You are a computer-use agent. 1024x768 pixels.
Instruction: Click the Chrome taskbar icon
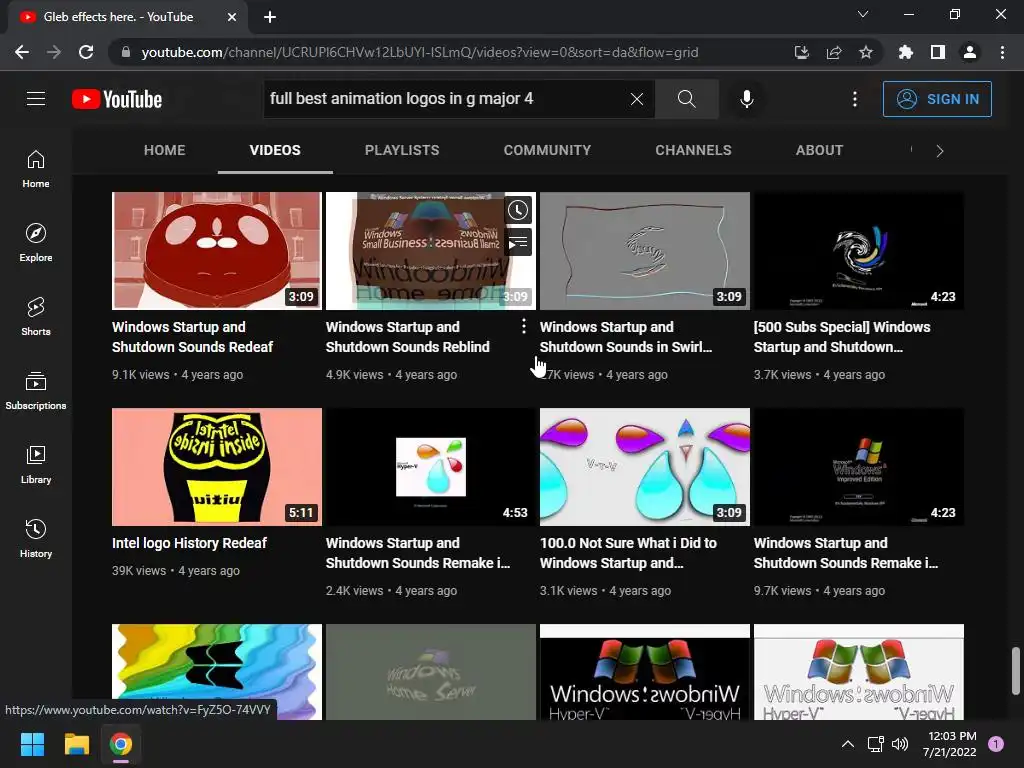click(121, 744)
